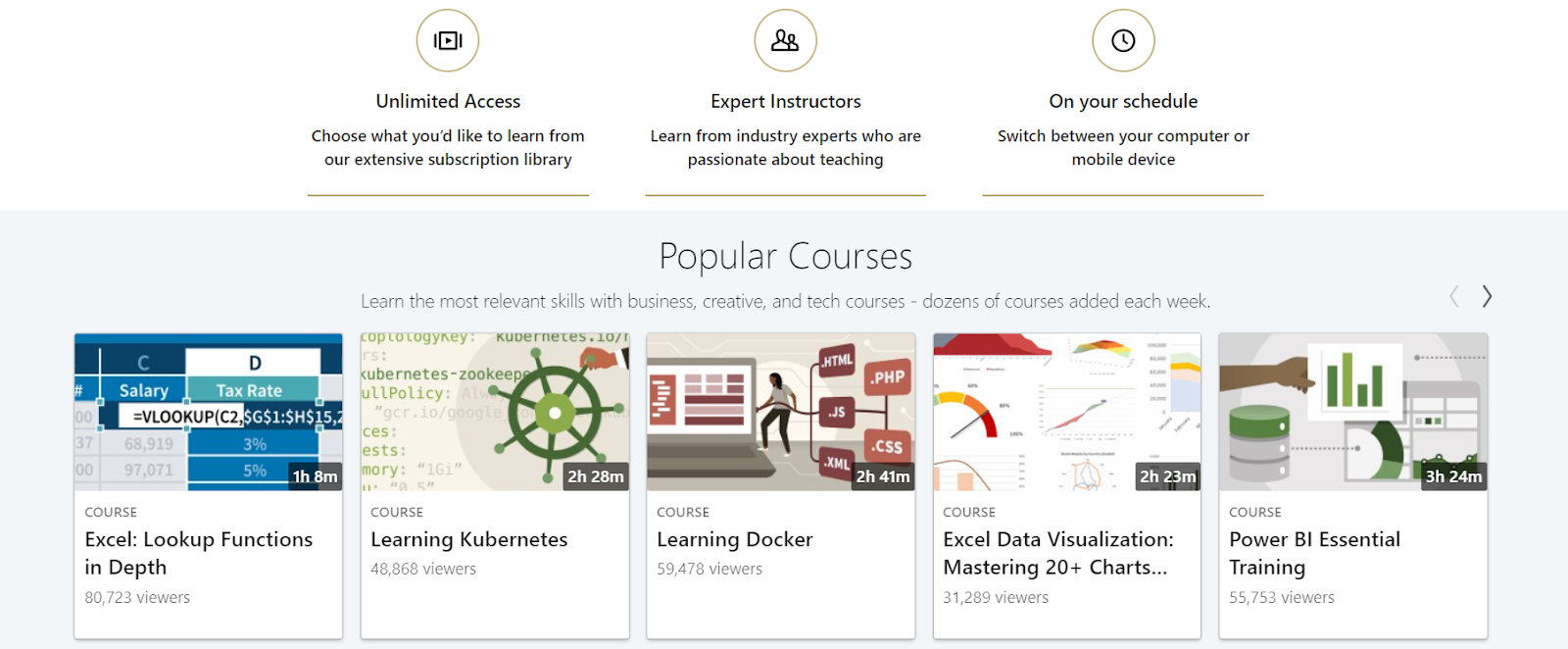
Task: Click the '3h 24m' duration badge
Action: [x=1454, y=476]
